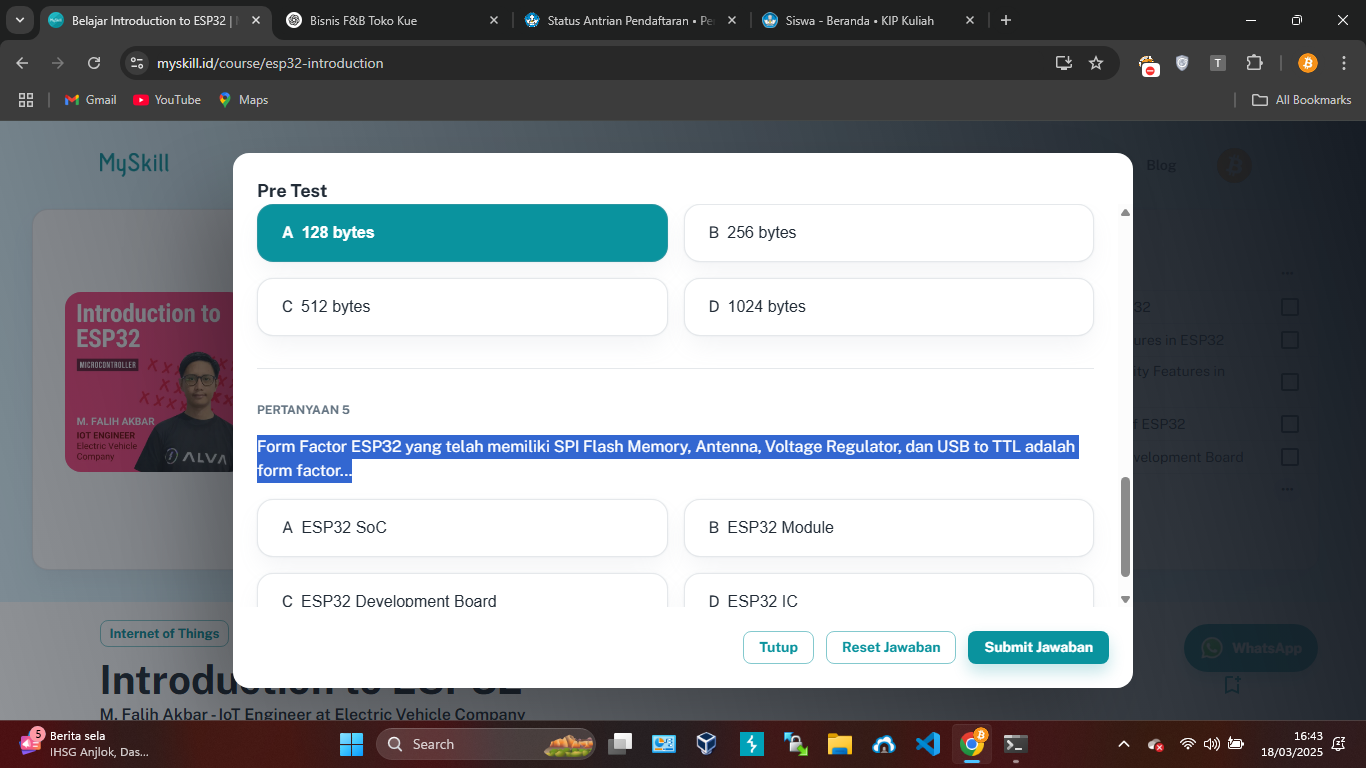Pick answer B ESP32 Module
Viewport: 1366px width, 768px height.
coord(888,528)
